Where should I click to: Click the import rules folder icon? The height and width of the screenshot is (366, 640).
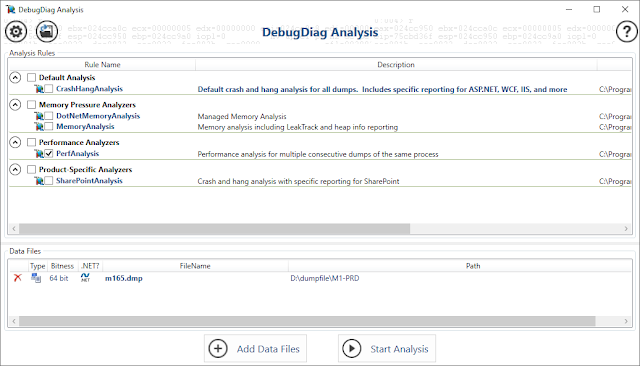click(47, 31)
